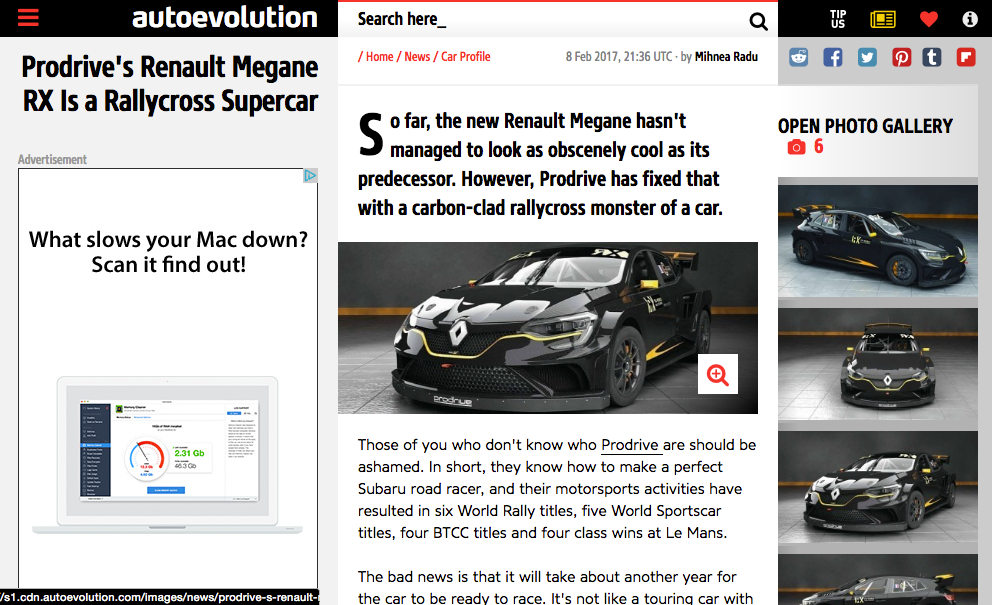The image size is (992, 605).
Task: Share article on Reddit
Action: point(798,57)
